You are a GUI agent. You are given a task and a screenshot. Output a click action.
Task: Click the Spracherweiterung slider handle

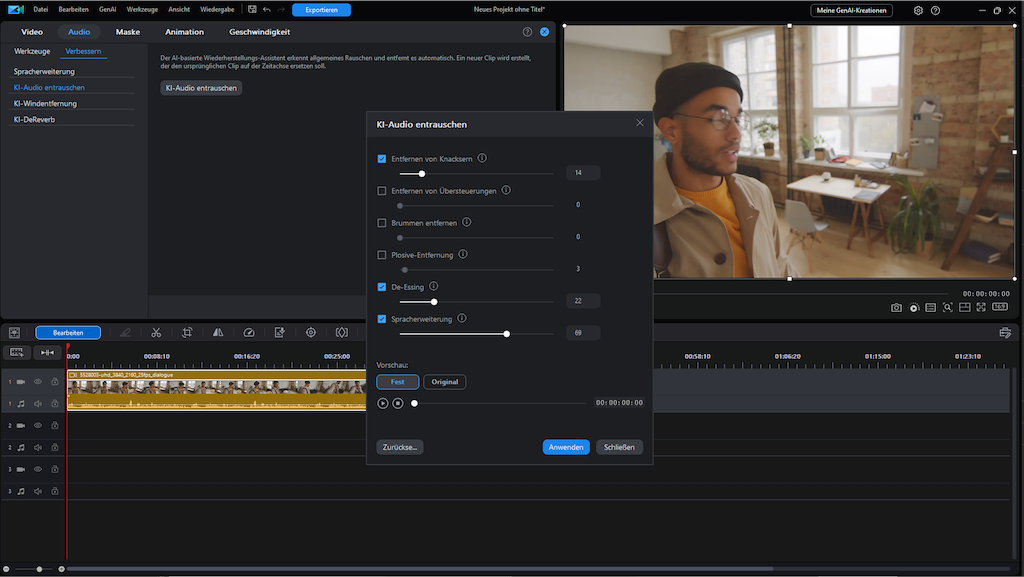[x=507, y=333]
